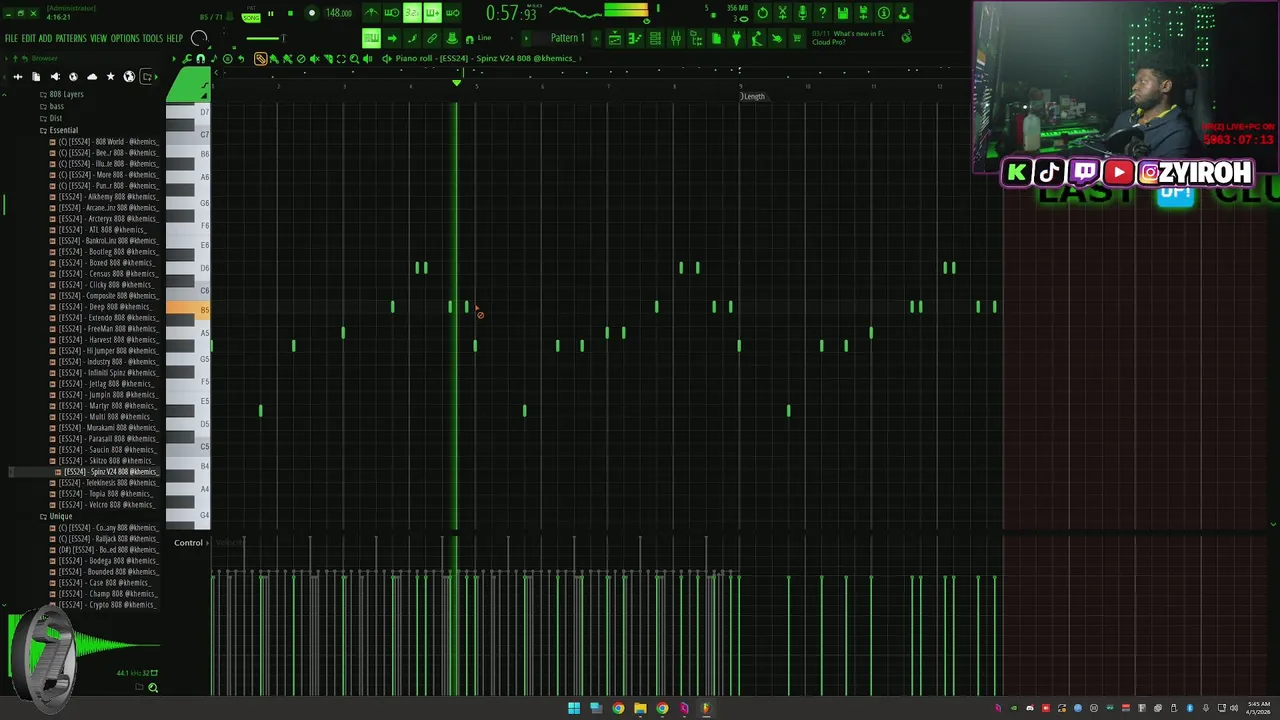Open piano roll menu arrow
Viewport: 1280px width, 720px height.
(x=174, y=59)
